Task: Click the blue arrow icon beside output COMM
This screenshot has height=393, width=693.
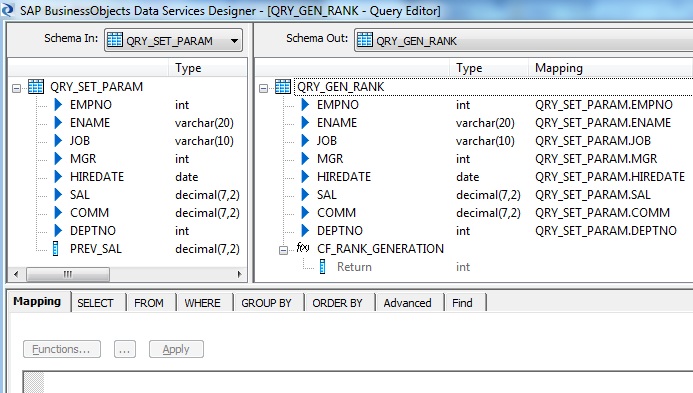Action: [305, 213]
